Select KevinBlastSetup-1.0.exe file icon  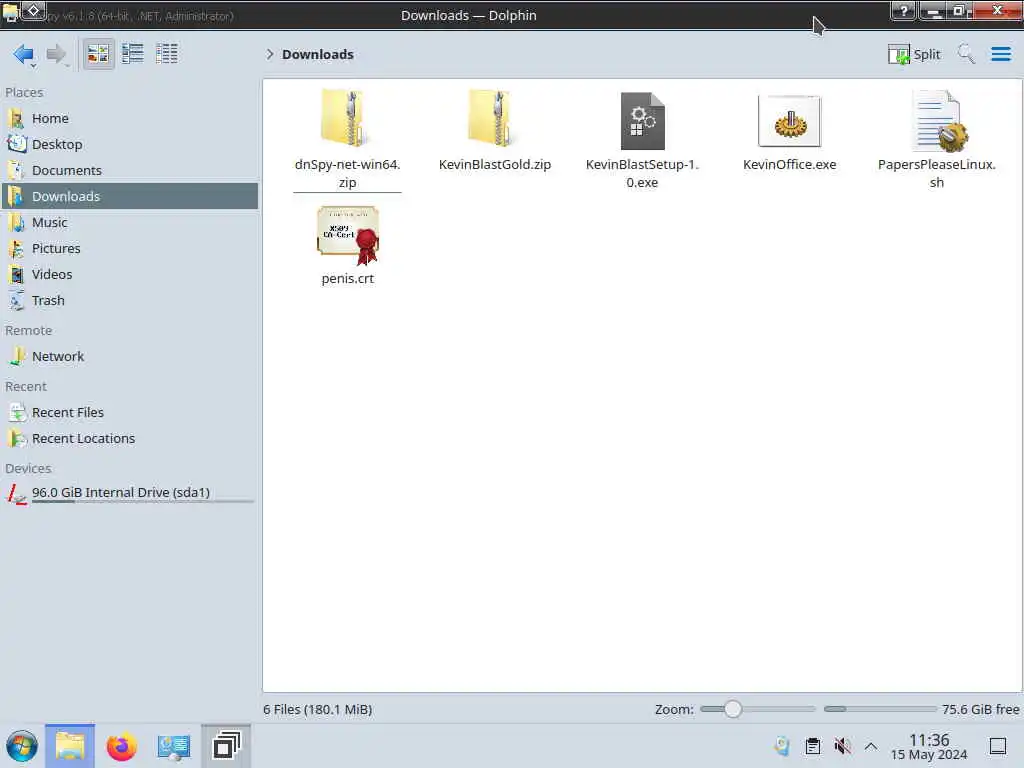pyautogui.click(x=642, y=121)
